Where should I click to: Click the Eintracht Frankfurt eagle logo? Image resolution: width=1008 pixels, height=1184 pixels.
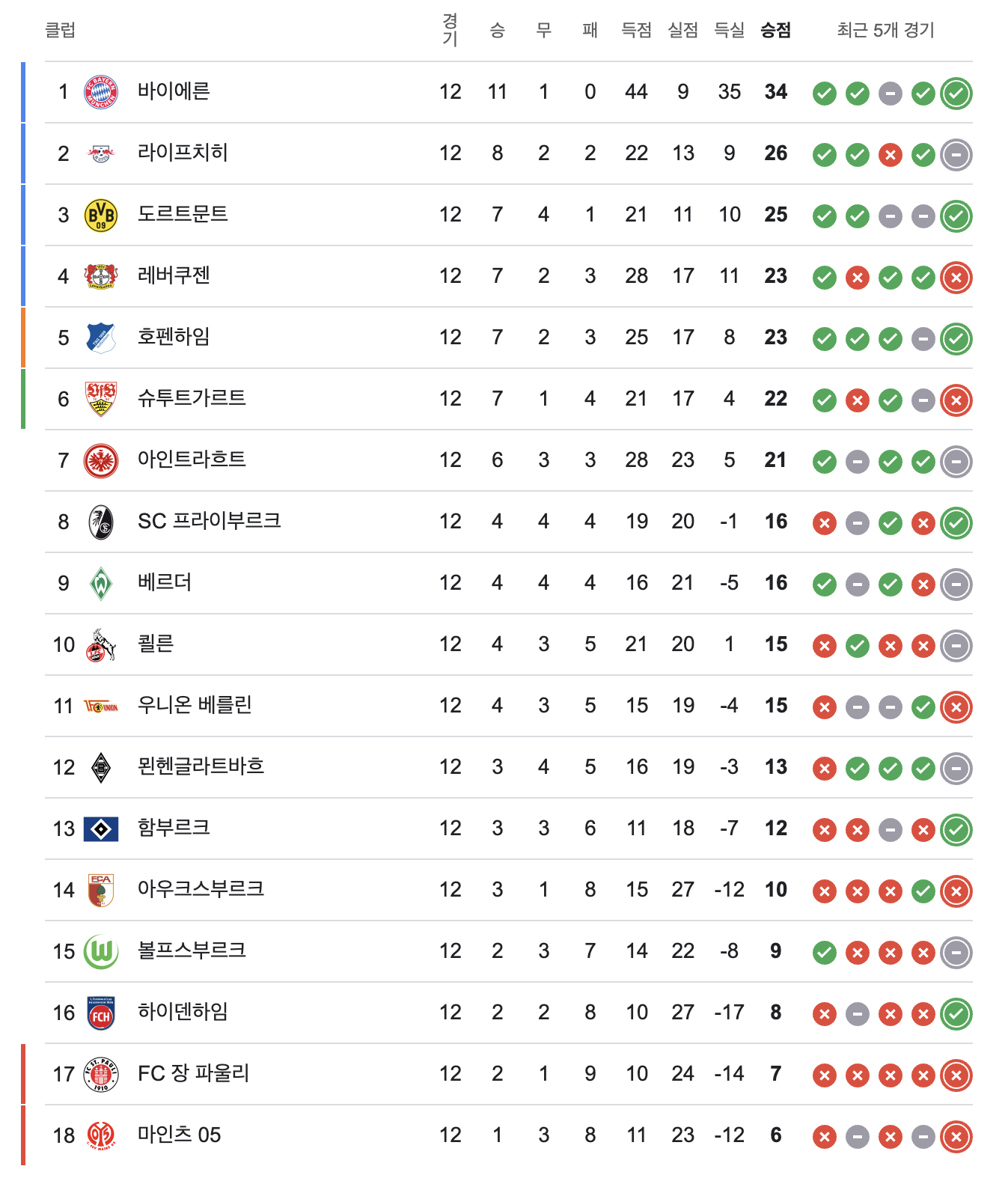click(101, 461)
